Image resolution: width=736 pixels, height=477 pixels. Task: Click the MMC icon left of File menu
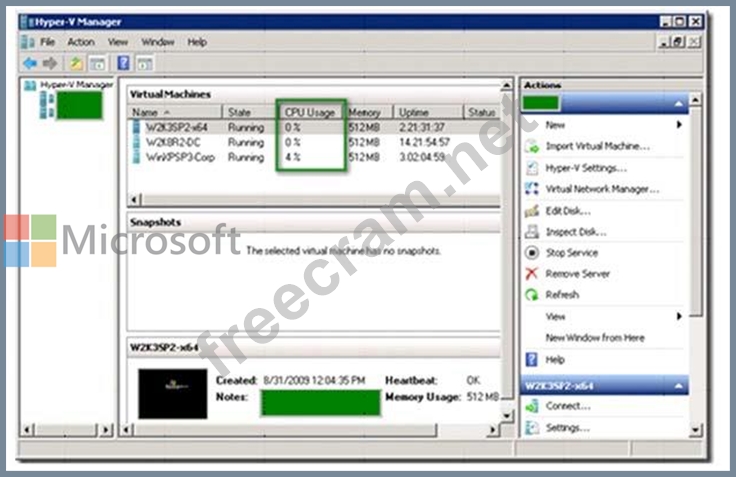pos(28,42)
